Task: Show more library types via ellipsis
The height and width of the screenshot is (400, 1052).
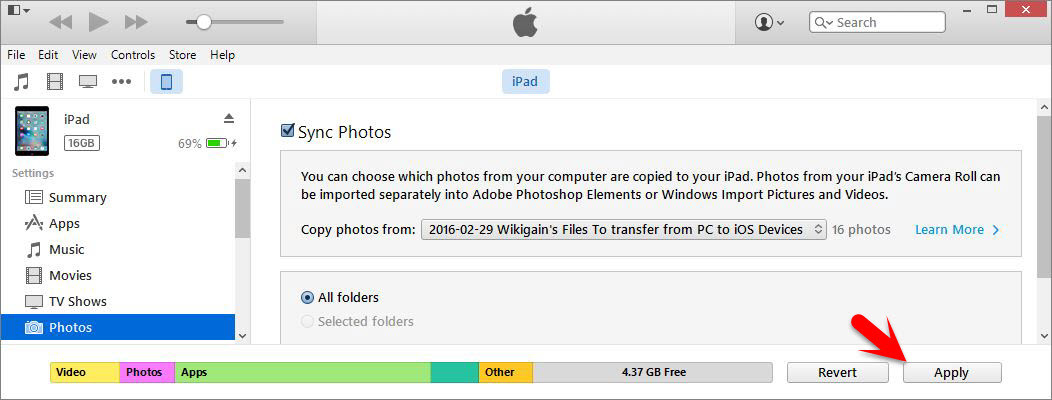Action: pyautogui.click(x=121, y=82)
